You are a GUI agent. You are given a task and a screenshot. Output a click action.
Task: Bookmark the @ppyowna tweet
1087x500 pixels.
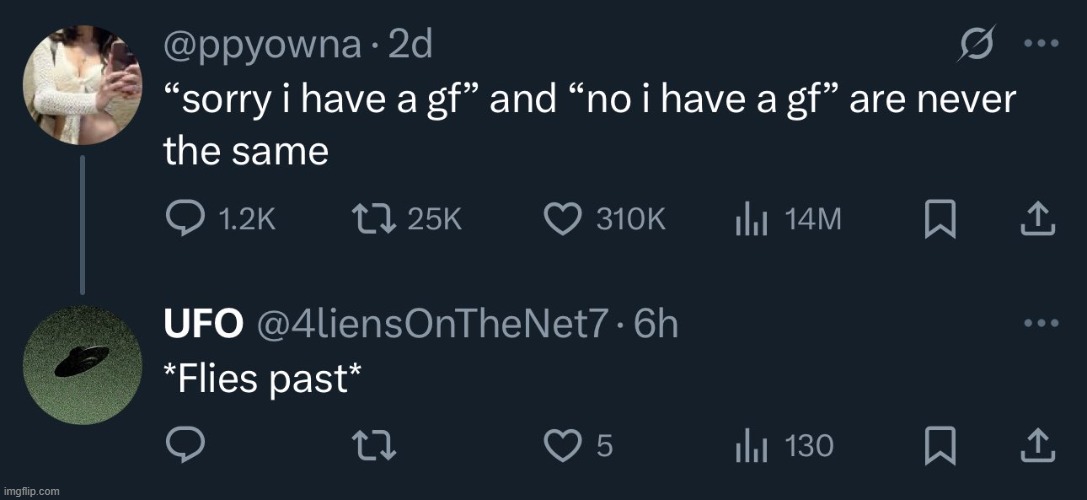940,221
